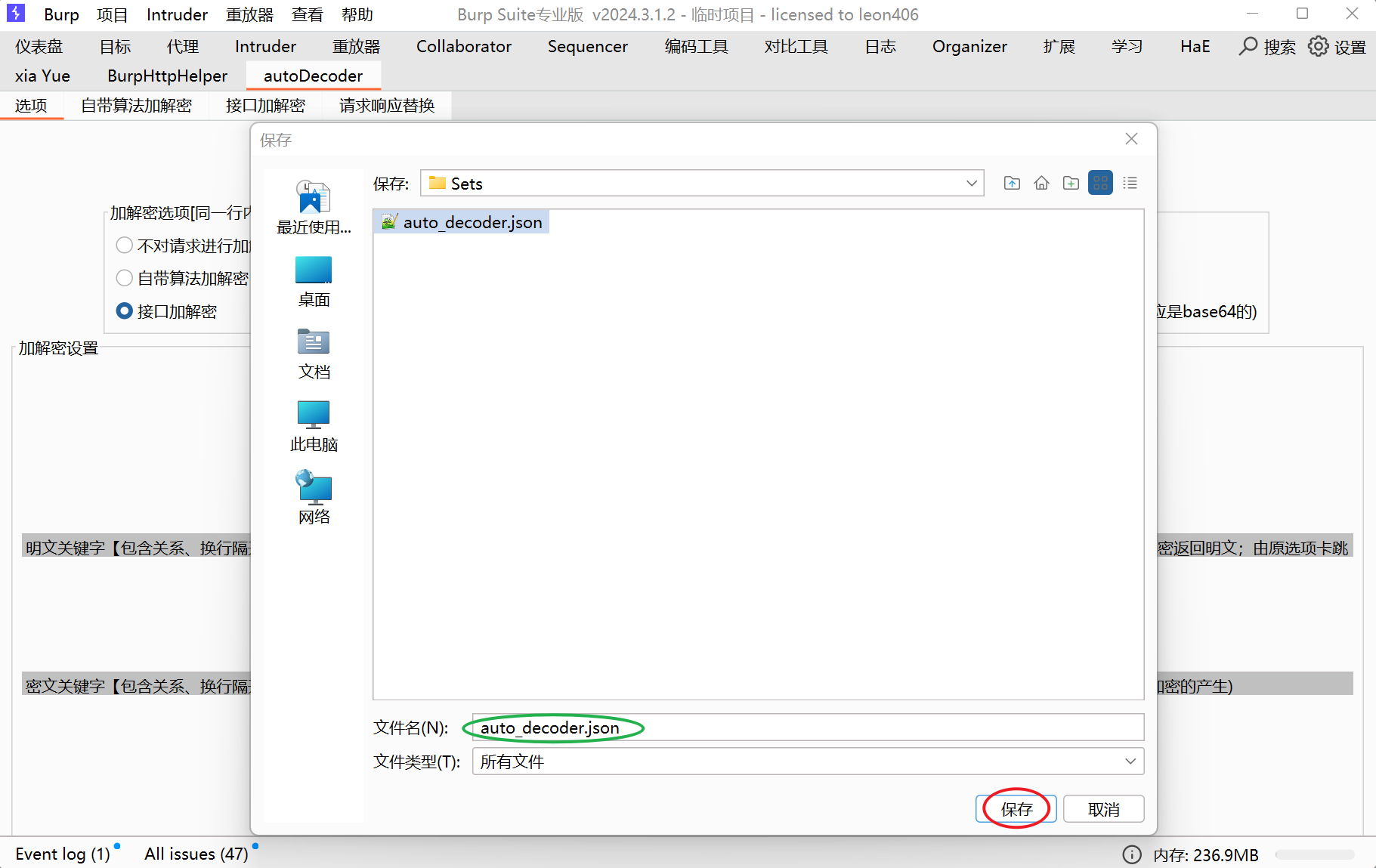Viewport: 1376px width, 868px height.
Task: Open the Burp menu
Action: [x=61, y=14]
